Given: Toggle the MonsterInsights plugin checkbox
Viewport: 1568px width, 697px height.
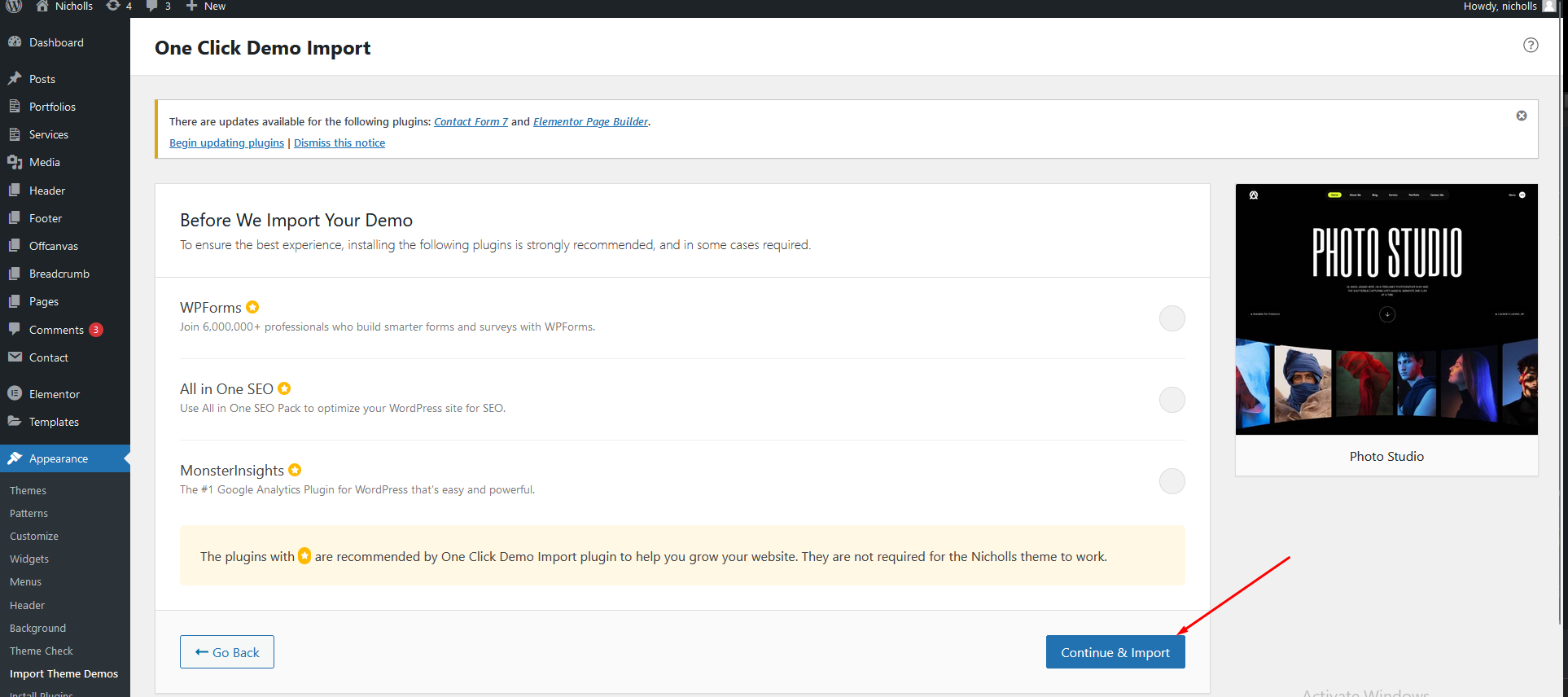Looking at the screenshot, I should tap(1172, 481).
